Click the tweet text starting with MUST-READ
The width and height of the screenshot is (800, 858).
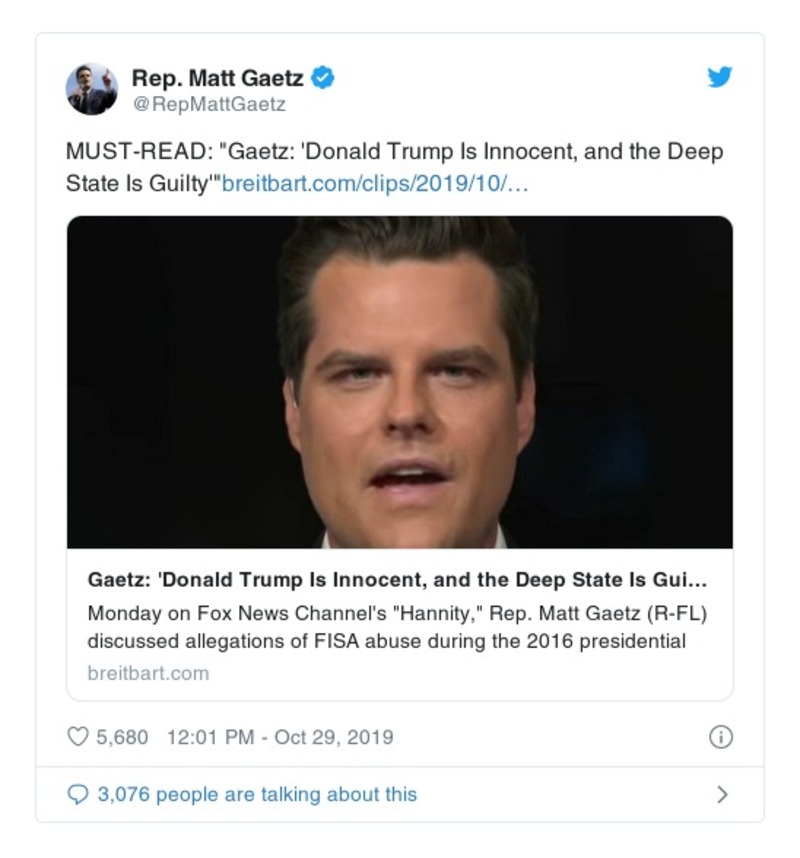300,155
